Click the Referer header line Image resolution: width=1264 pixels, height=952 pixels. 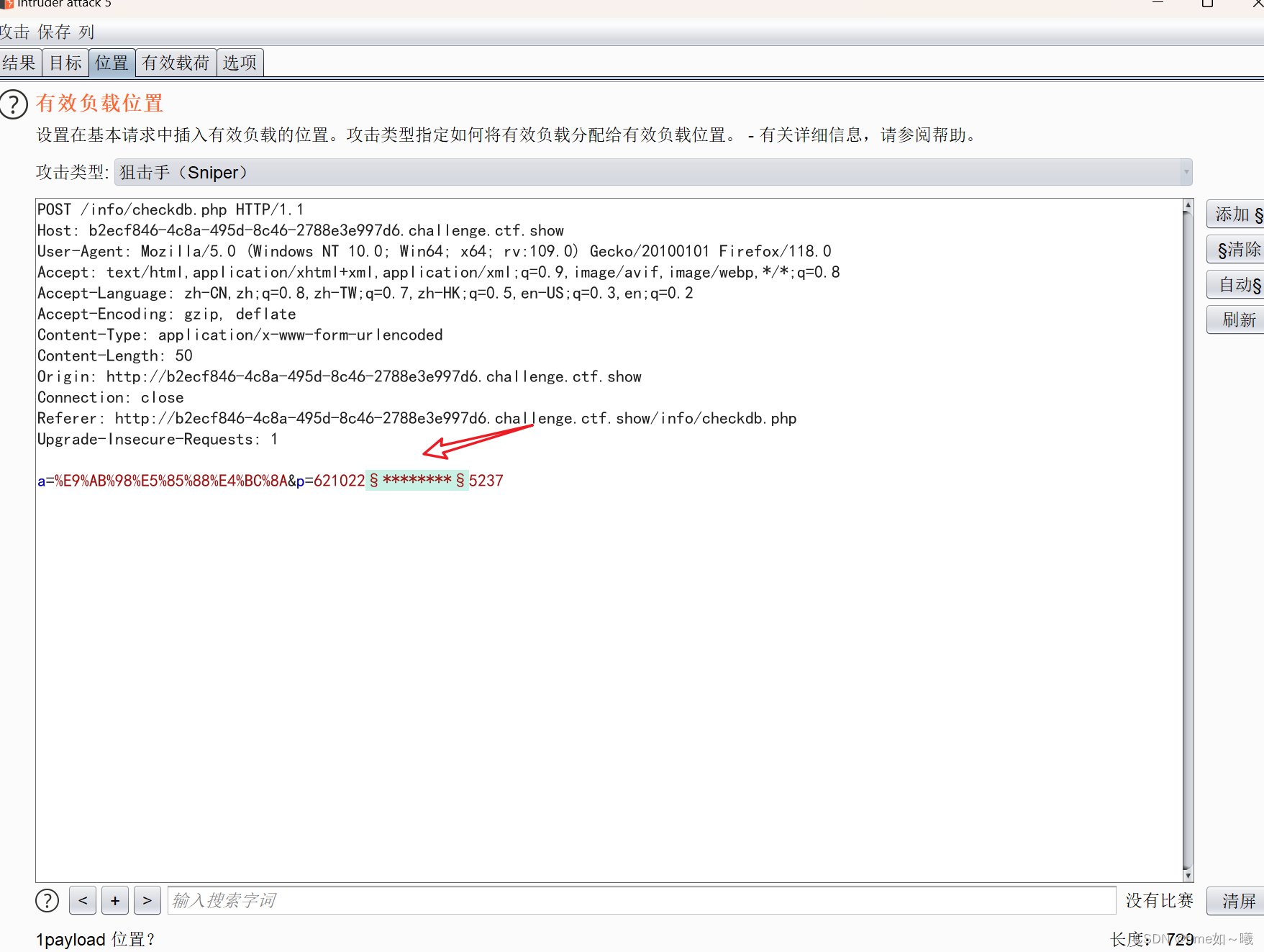[x=417, y=418]
